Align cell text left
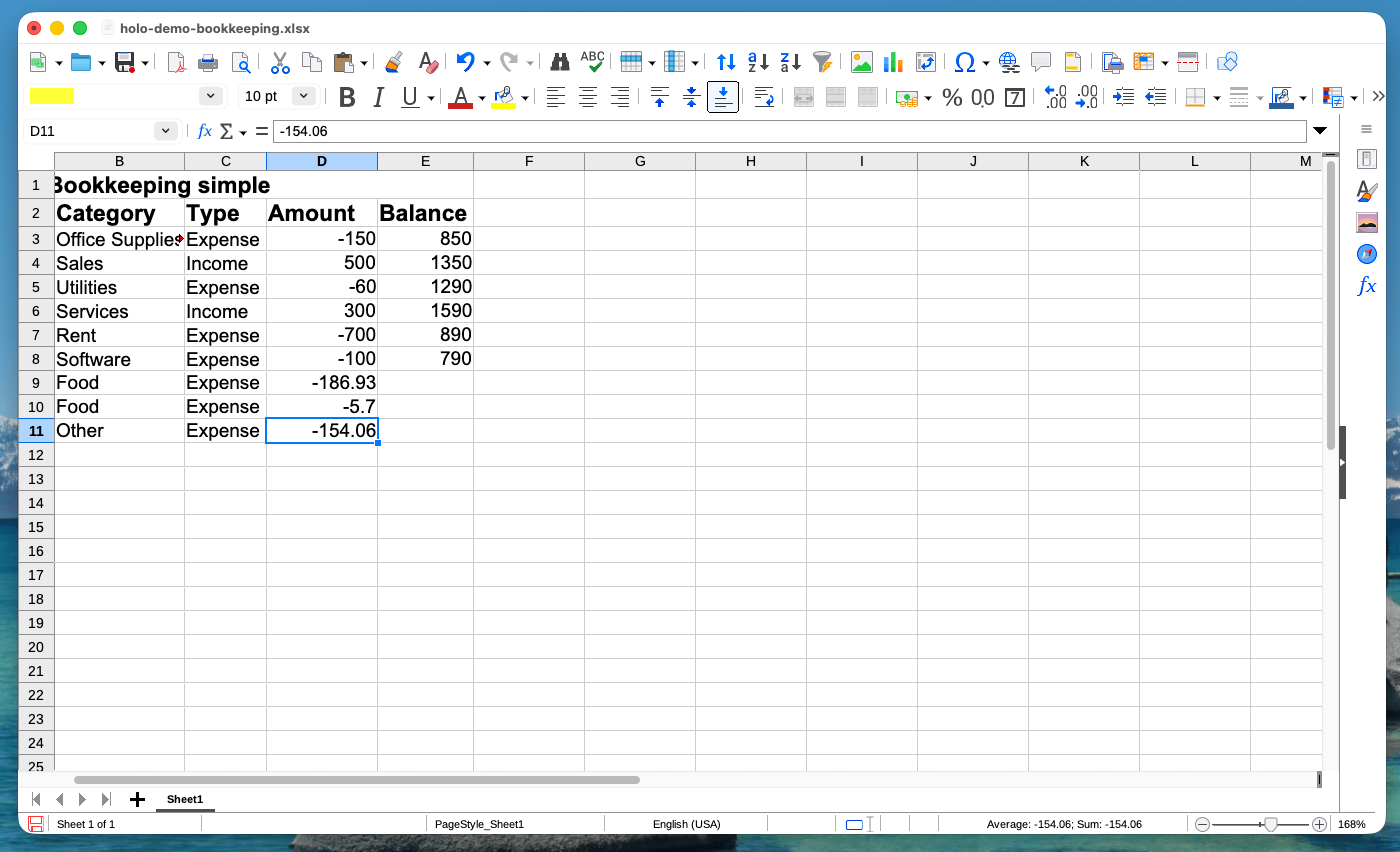The width and height of the screenshot is (1400, 852). click(x=555, y=97)
